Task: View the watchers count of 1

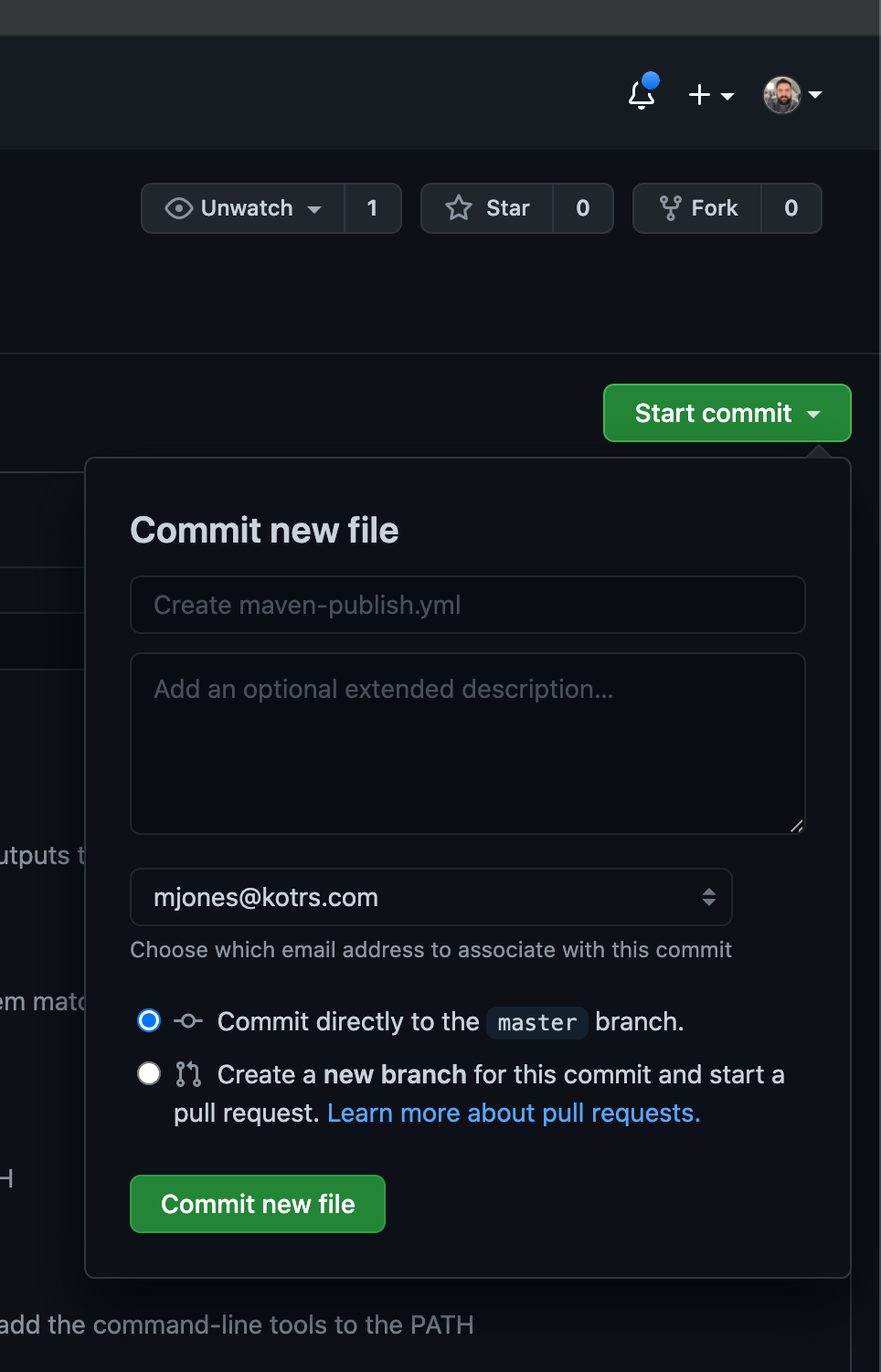Action: click(372, 208)
